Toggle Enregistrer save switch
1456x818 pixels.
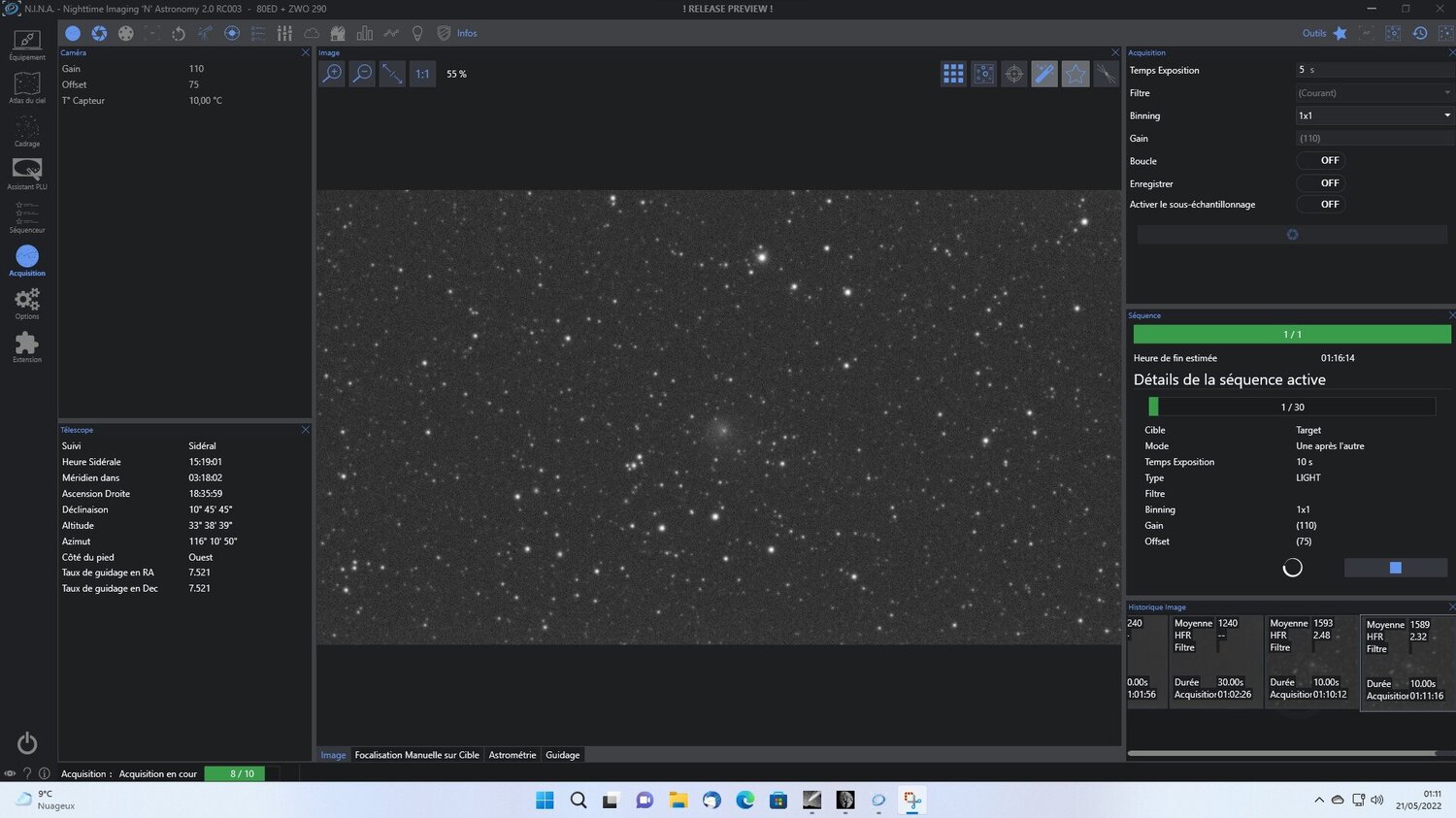[1321, 182]
